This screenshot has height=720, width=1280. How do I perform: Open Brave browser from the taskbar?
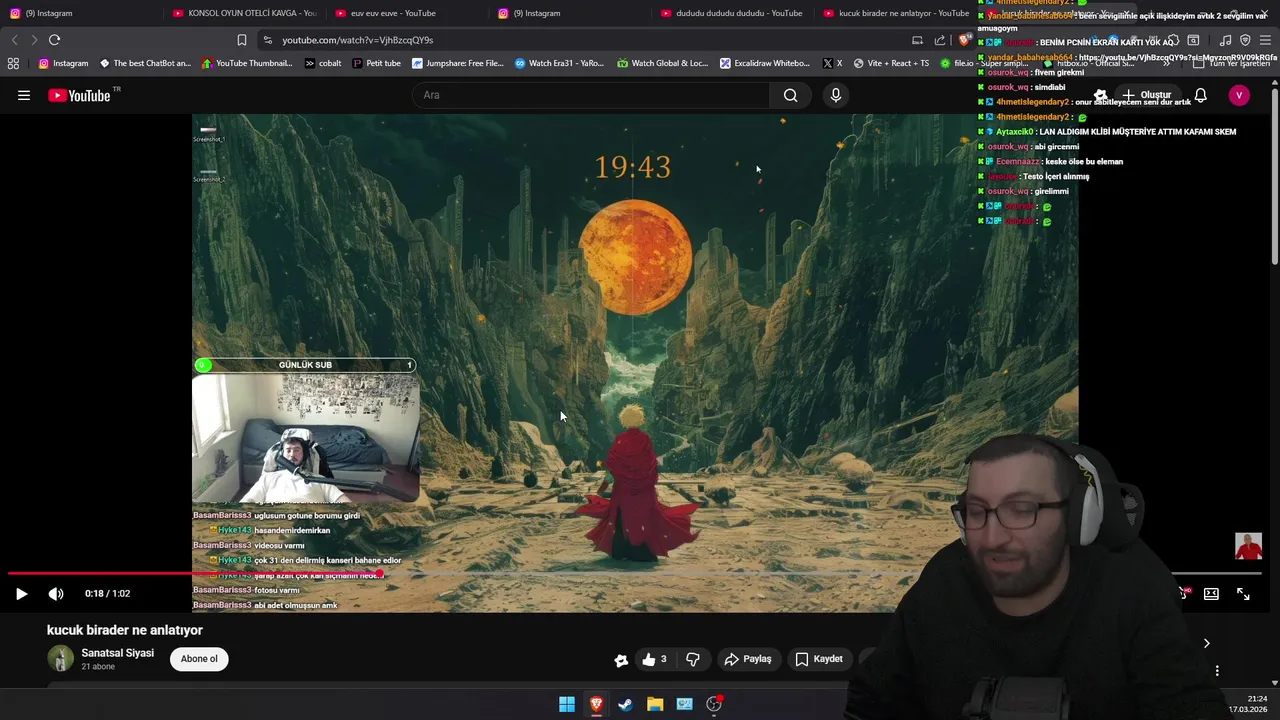coord(596,704)
